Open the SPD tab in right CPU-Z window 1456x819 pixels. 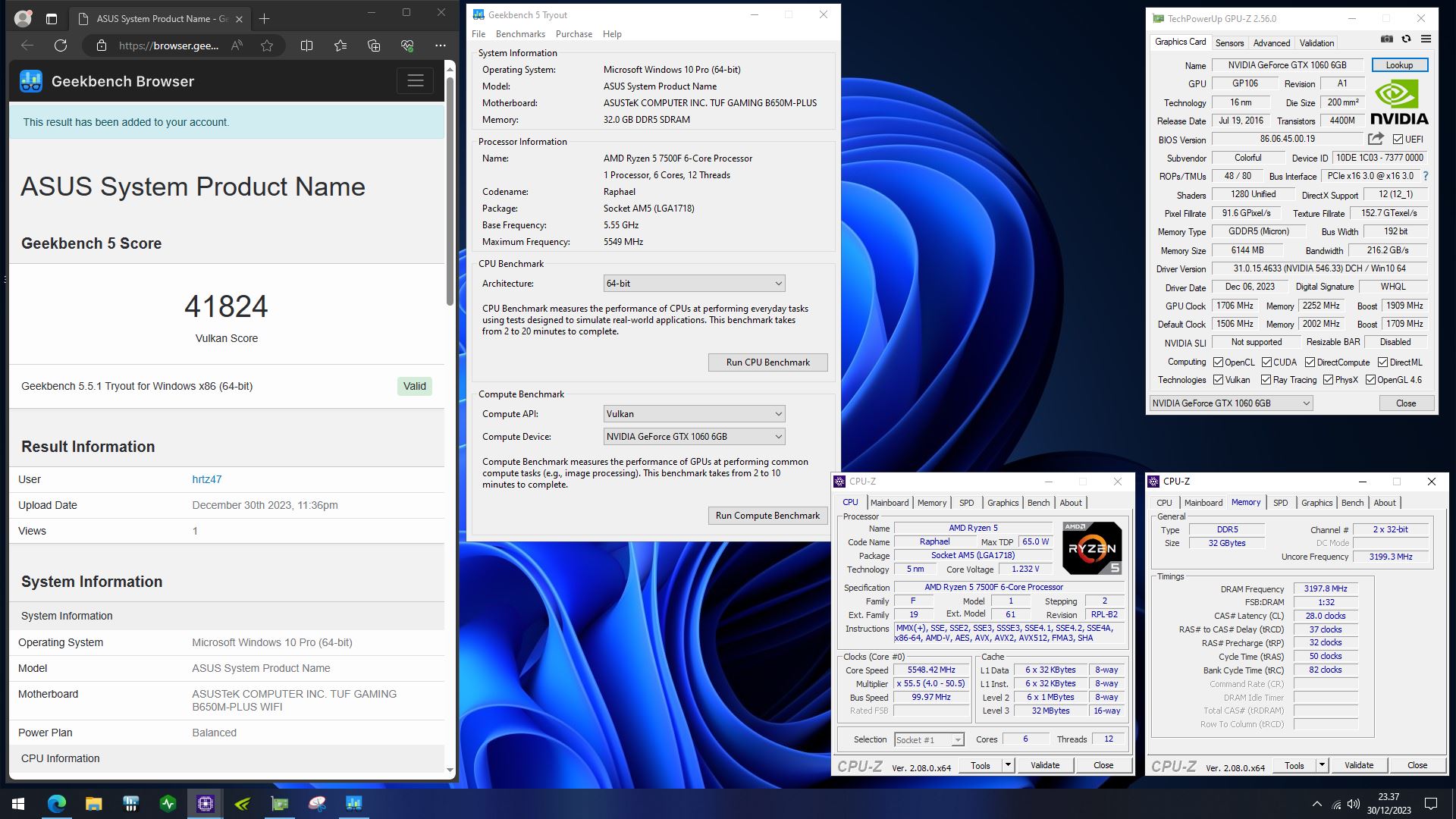coord(1280,503)
